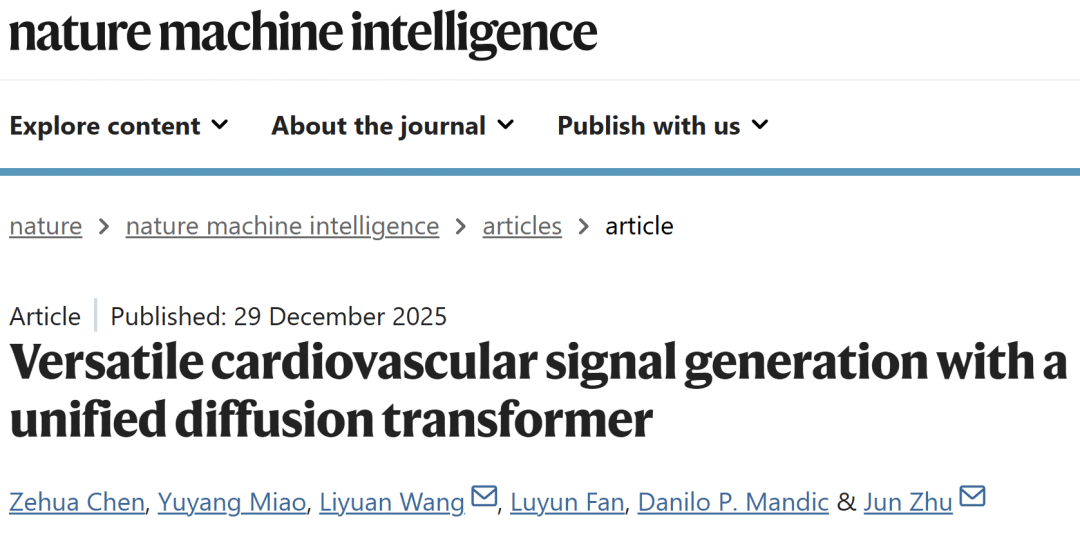Screen dimensions: 1080x539
Task: Go to the nature breadcrumb link
Action: [45, 226]
